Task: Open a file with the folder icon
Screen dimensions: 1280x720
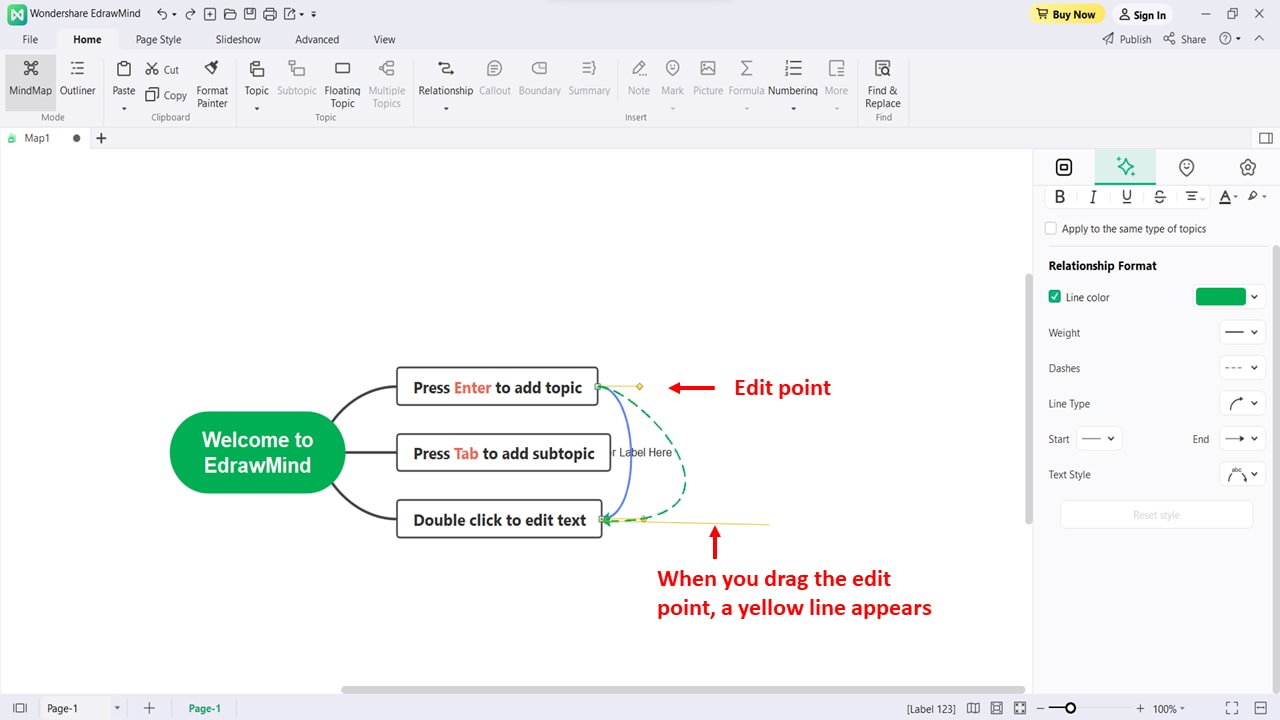Action: click(230, 14)
